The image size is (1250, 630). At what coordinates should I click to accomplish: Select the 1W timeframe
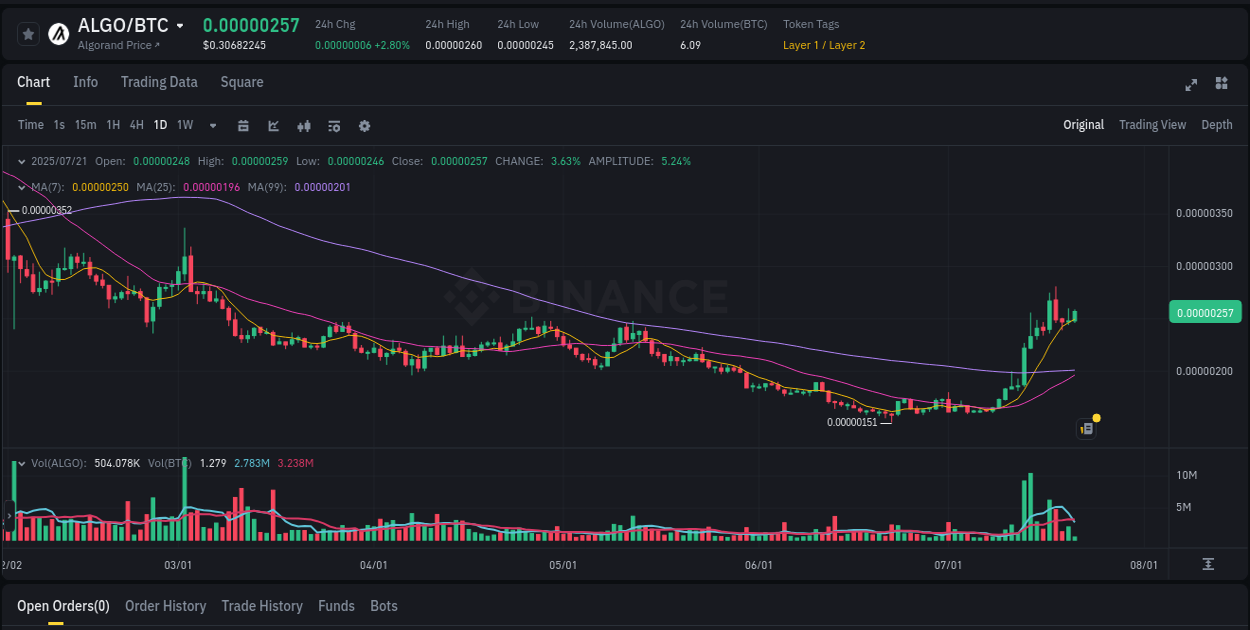coord(184,125)
